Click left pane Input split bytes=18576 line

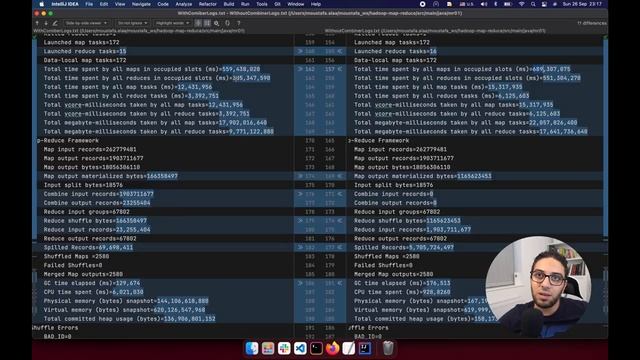pos(83,185)
